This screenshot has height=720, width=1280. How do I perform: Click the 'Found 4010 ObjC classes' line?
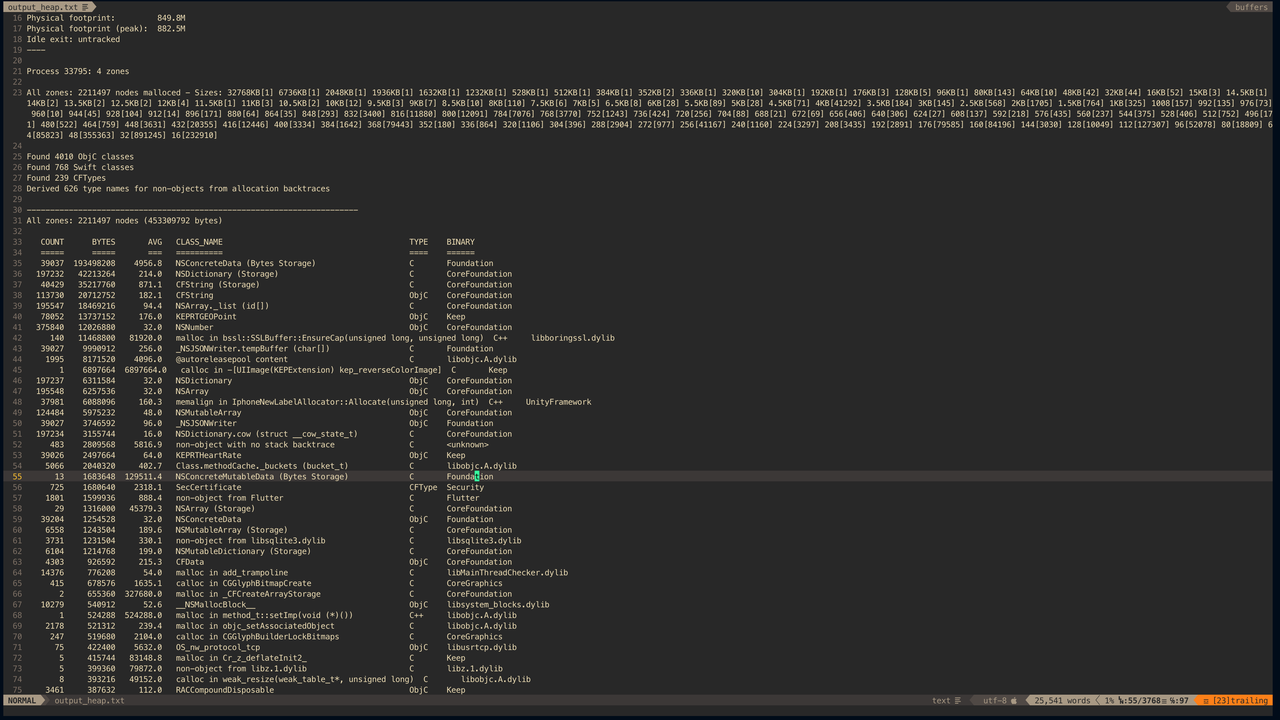[x=80, y=157]
